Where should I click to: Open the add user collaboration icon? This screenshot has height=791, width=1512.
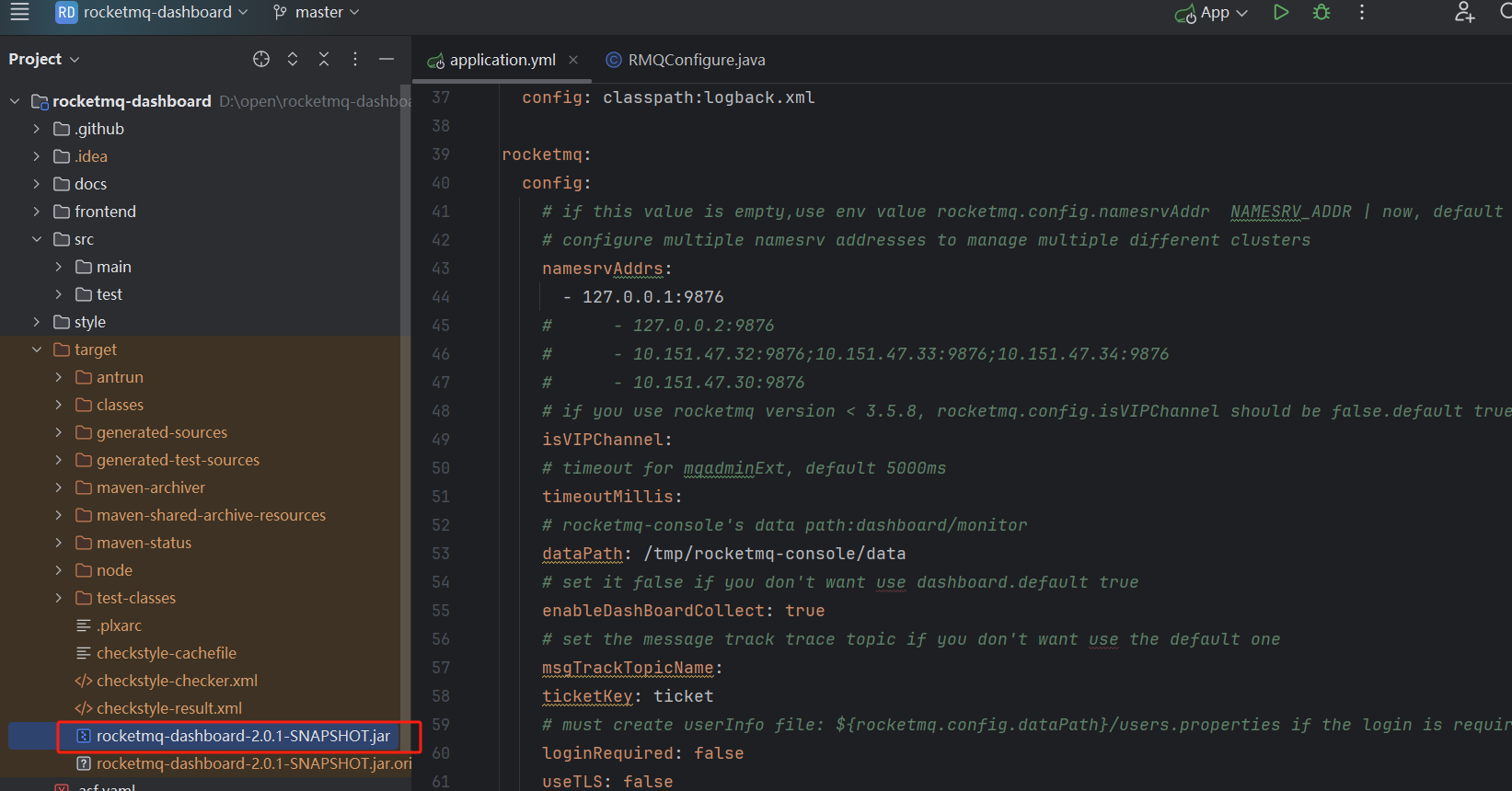(x=1464, y=12)
